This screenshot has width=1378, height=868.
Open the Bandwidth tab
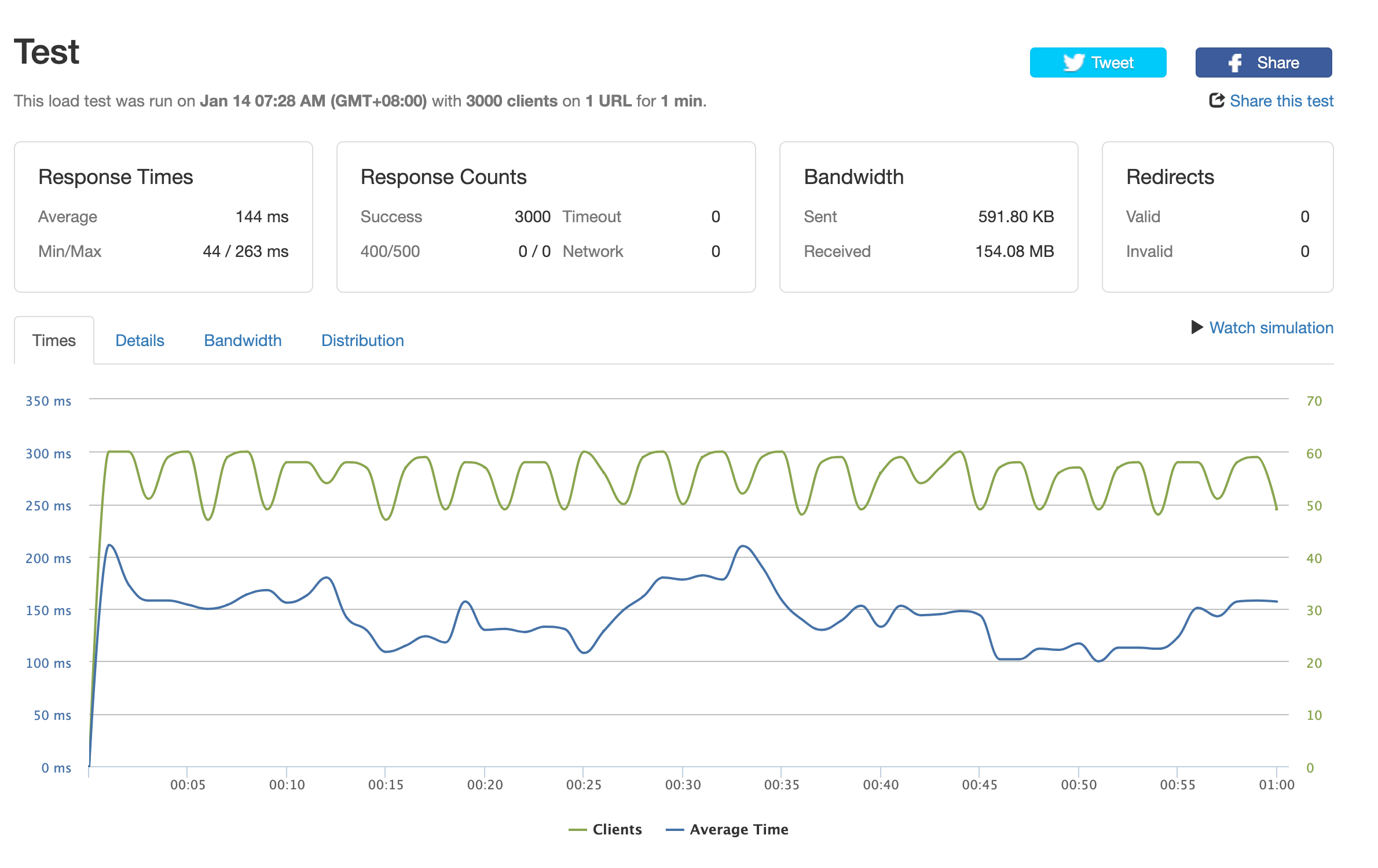(x=243, y=340)
